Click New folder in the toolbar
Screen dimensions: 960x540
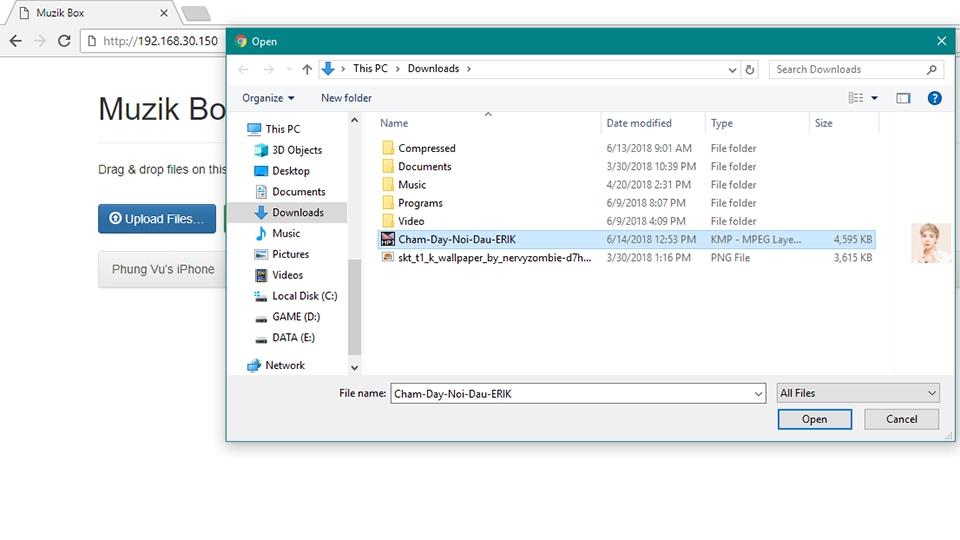tap(346, 98)
